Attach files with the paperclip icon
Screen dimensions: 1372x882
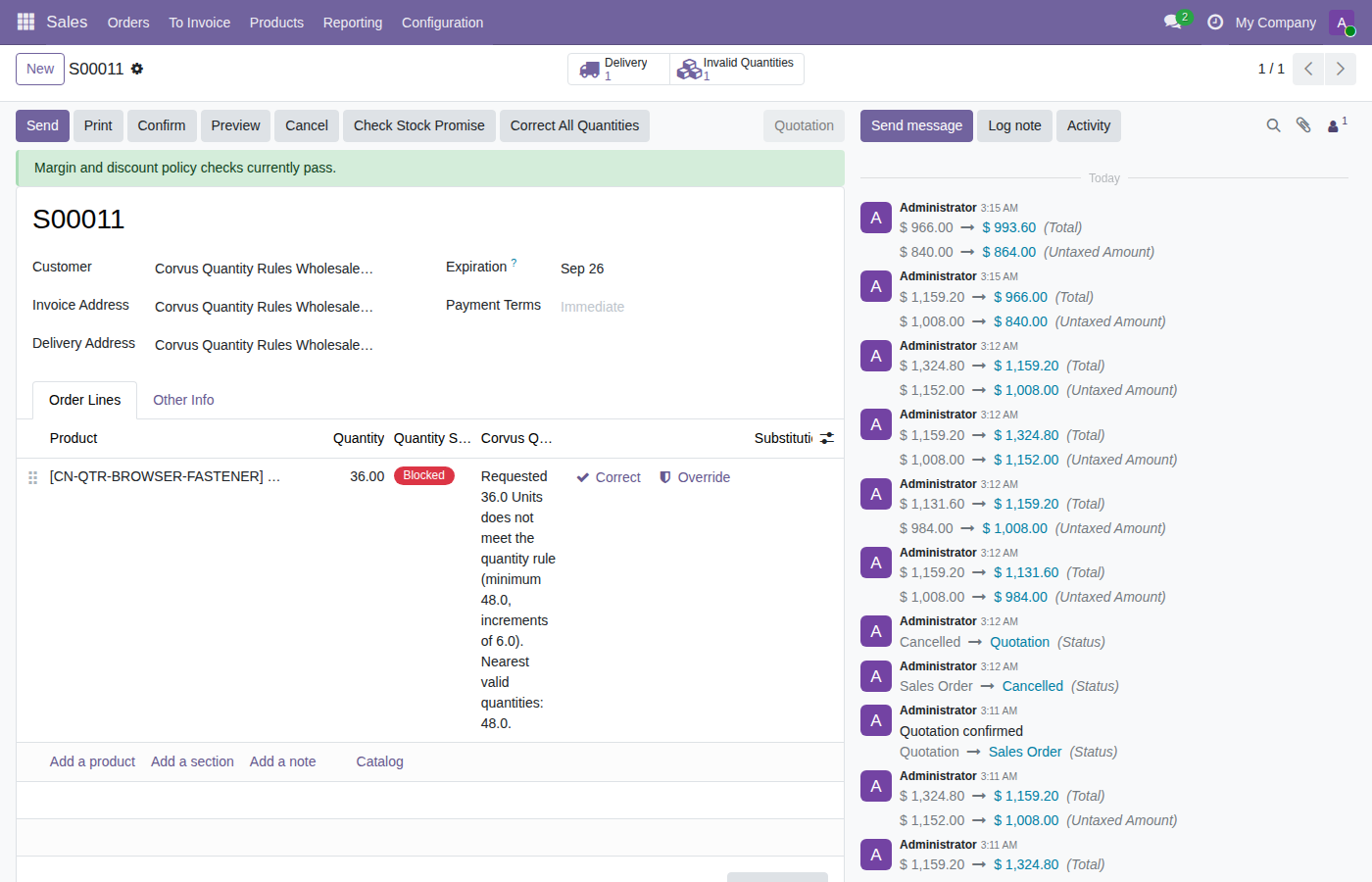click(x=1303, y=125)
